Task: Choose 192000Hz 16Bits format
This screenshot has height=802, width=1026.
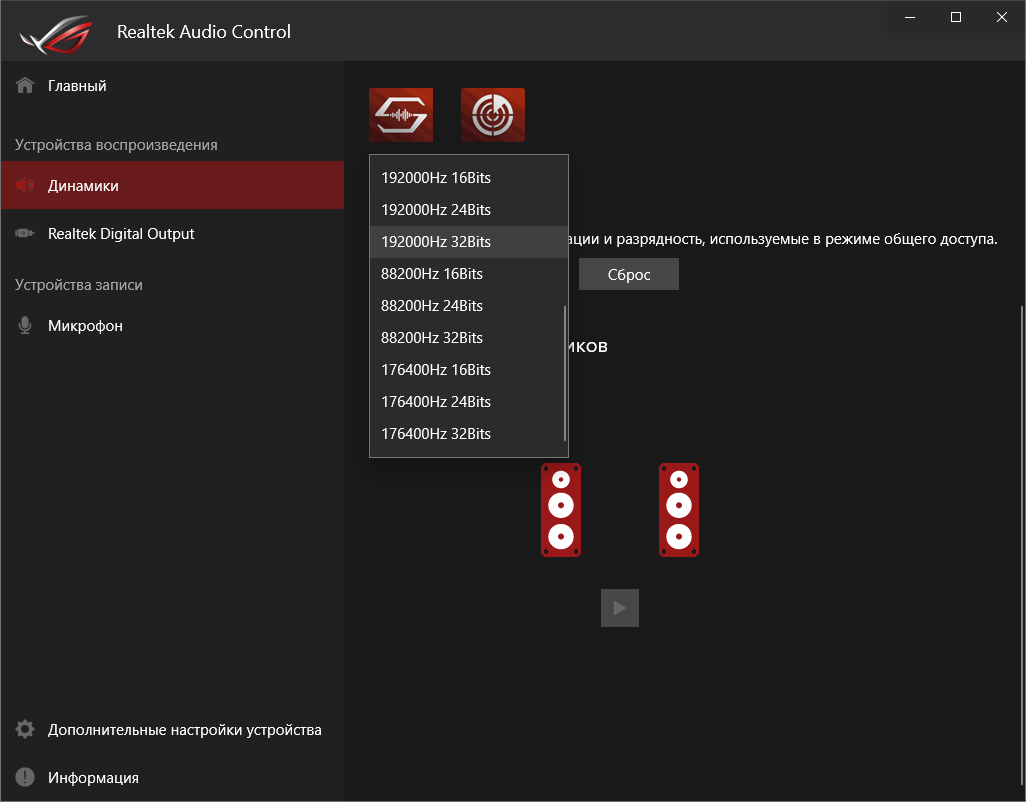Action: [x=469, y=178]
